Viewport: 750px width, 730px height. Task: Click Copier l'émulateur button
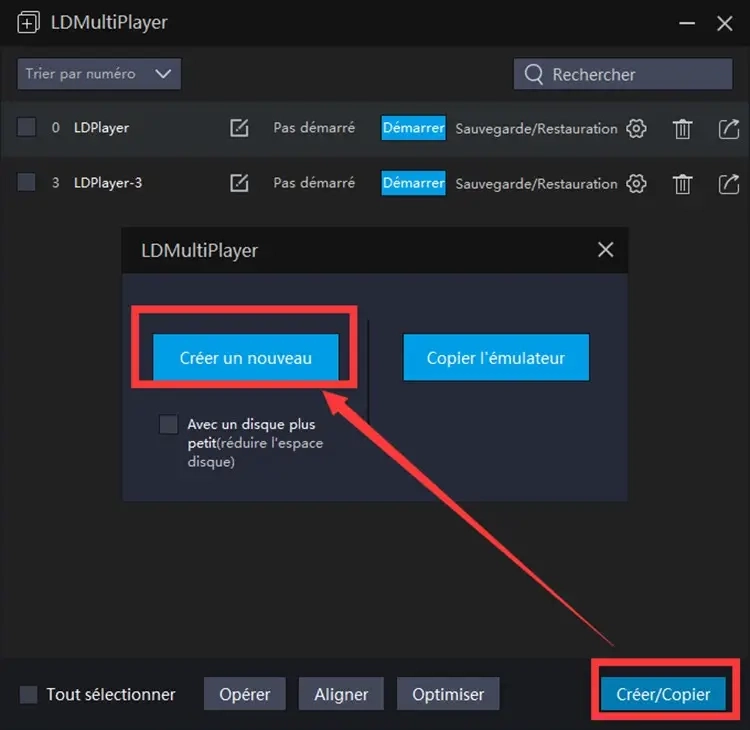point(496,357)
